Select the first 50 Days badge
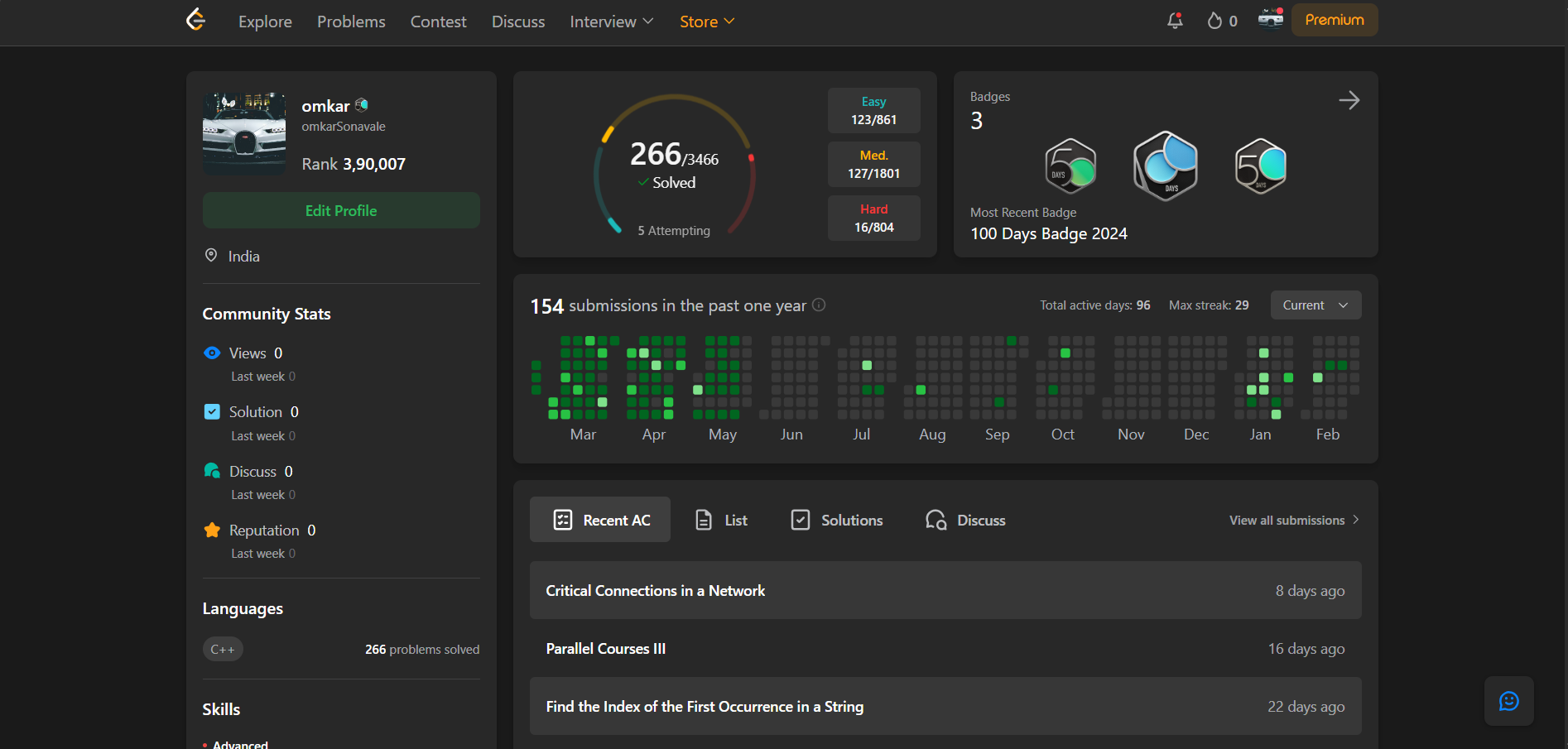 1070,166
